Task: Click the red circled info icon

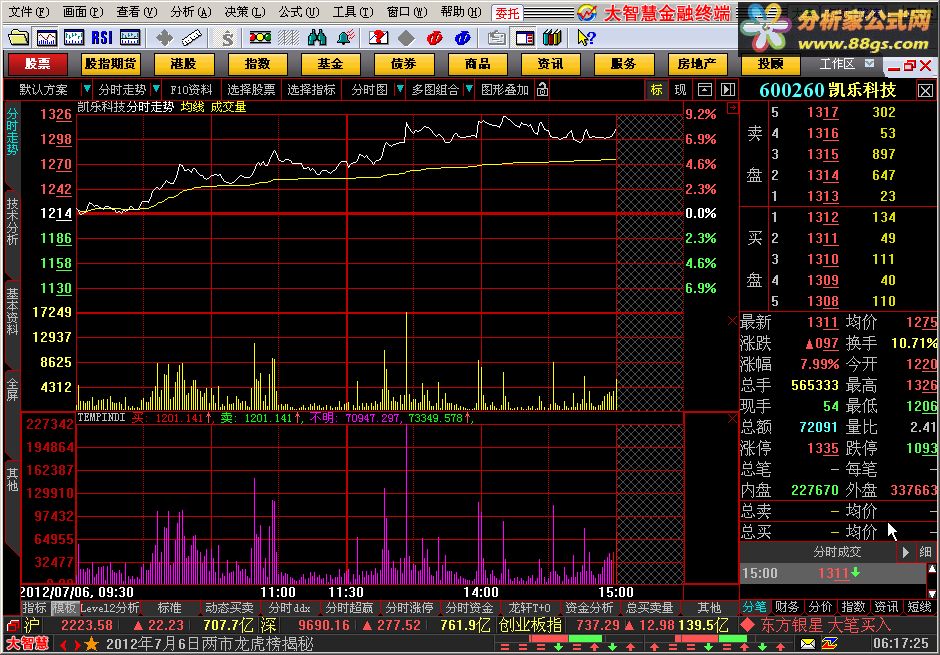Action: 434,38
